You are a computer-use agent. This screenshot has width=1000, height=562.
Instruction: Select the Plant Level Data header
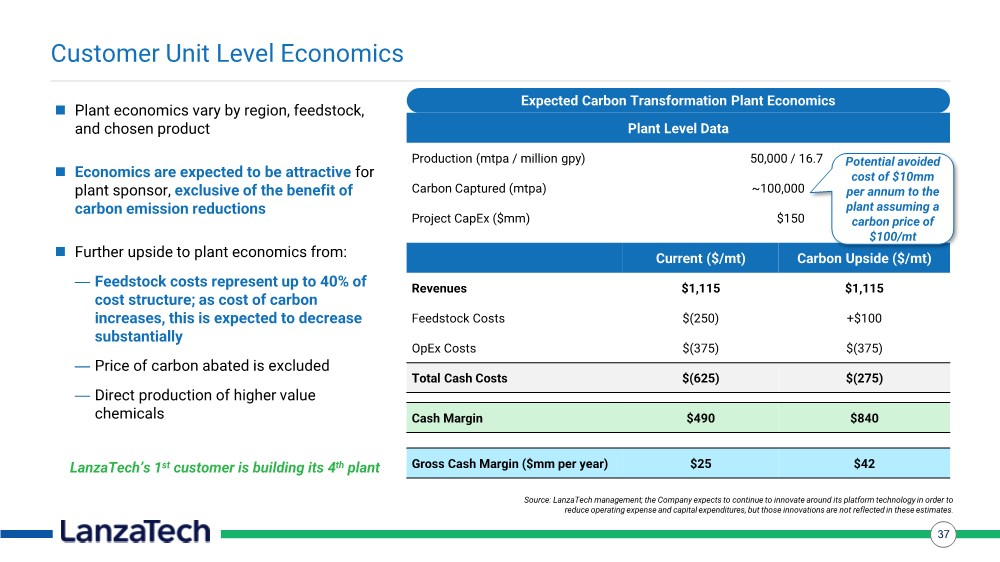coord(678,128)
